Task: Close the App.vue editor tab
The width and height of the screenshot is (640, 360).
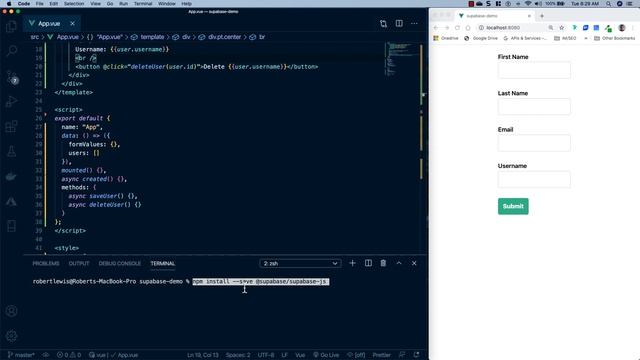Action: pyautogui.click(x=72, y=24)
